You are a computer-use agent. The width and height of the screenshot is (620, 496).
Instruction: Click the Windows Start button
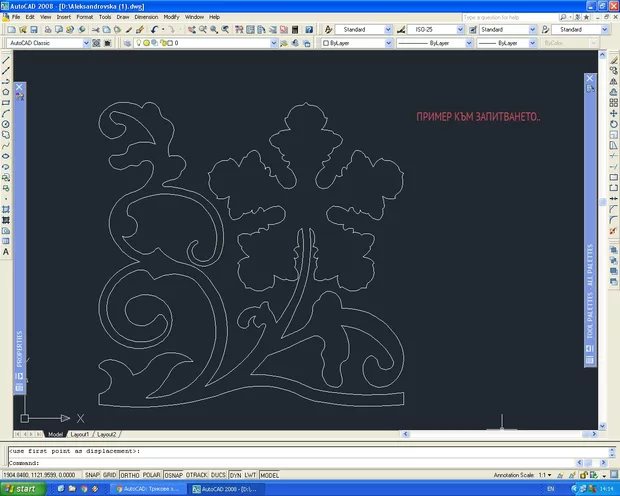(23, 489)
